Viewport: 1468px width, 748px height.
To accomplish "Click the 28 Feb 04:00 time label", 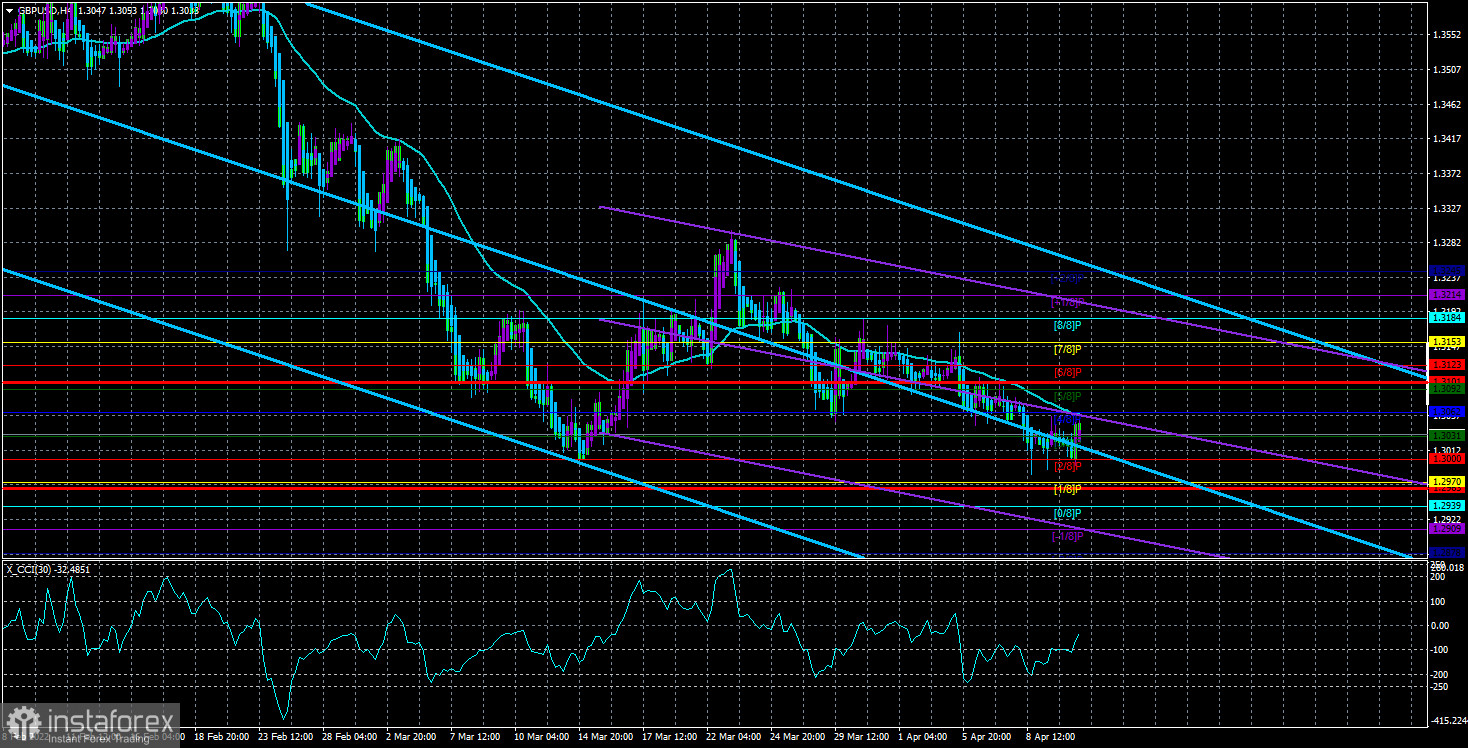I will click(349, 737).
